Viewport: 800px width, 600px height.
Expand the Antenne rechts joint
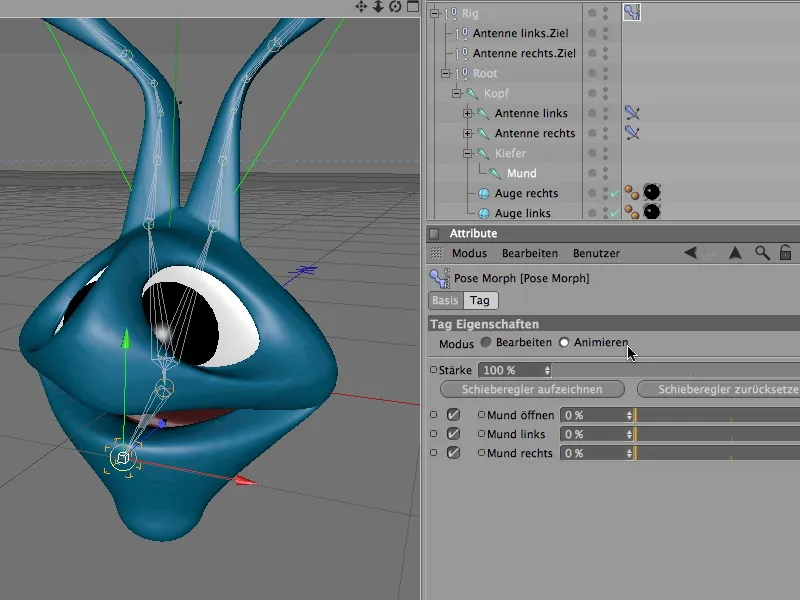[467, 133]
